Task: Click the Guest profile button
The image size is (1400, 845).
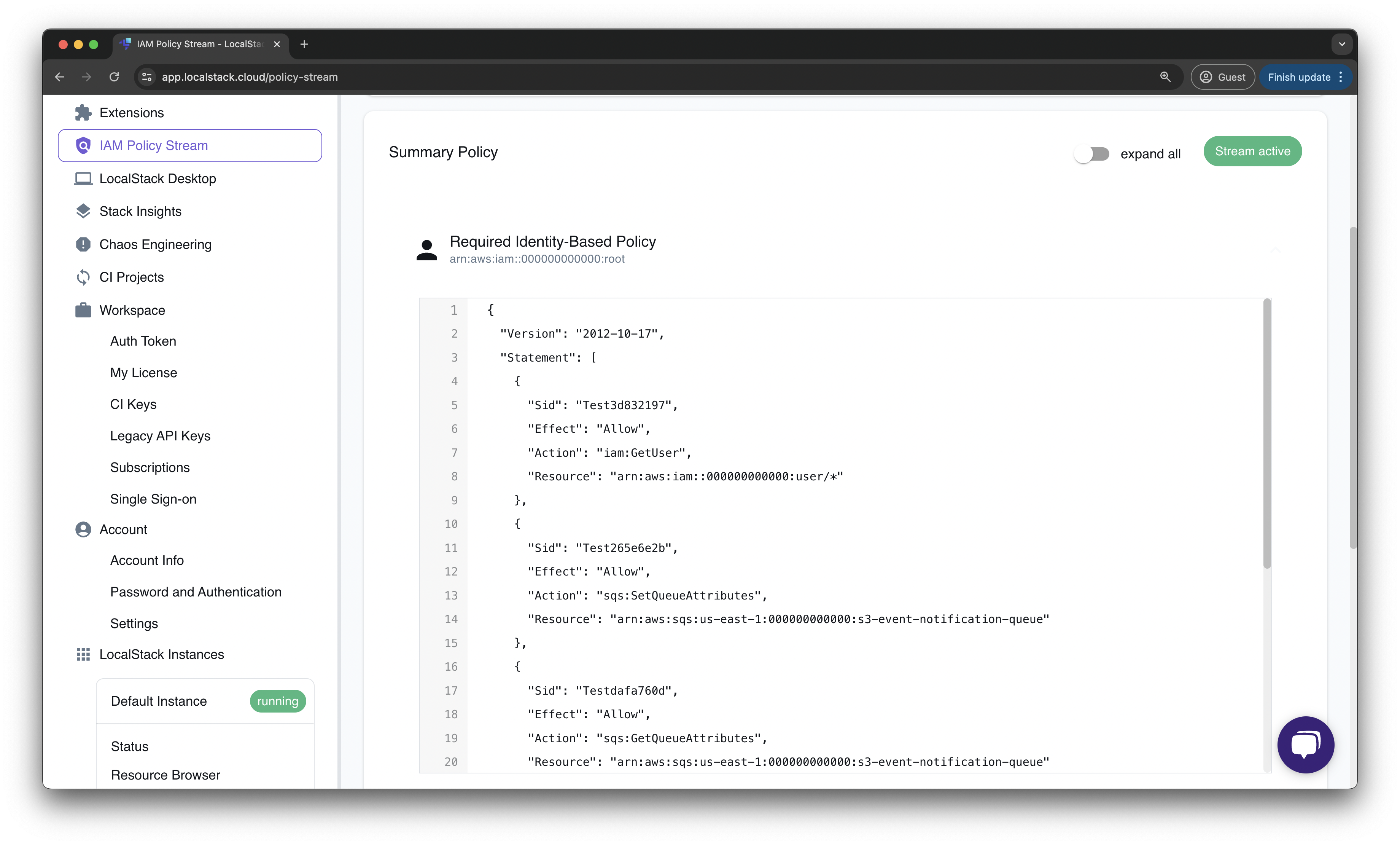Action: tap(1222, 77)
